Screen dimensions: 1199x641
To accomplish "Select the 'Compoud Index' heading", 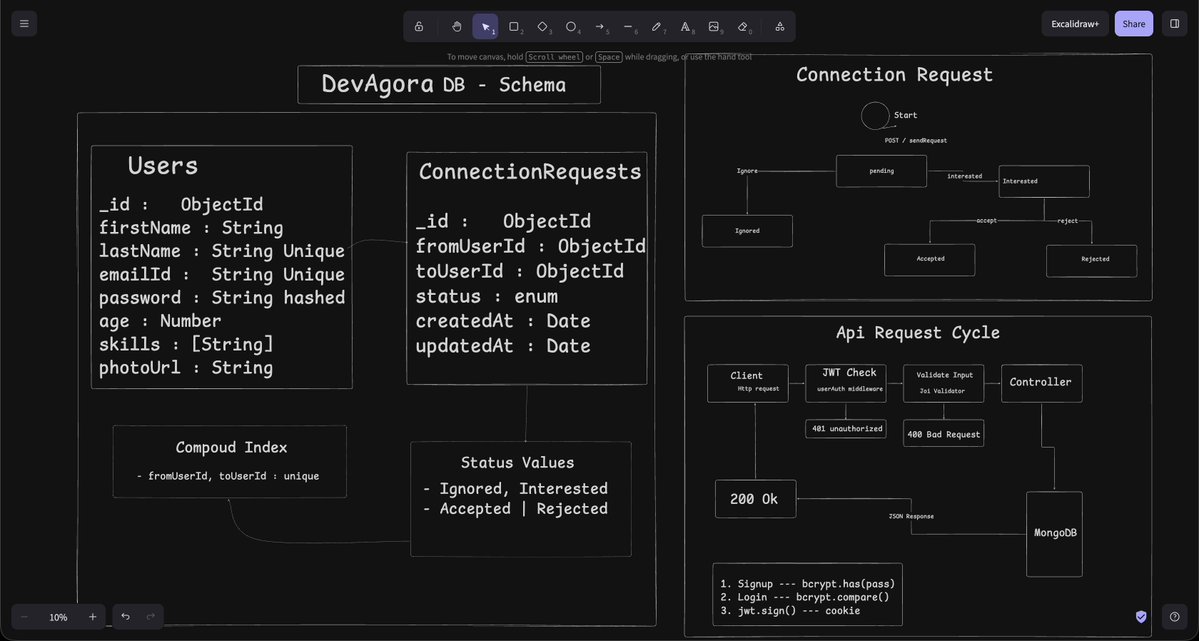I will coord(232,447).
